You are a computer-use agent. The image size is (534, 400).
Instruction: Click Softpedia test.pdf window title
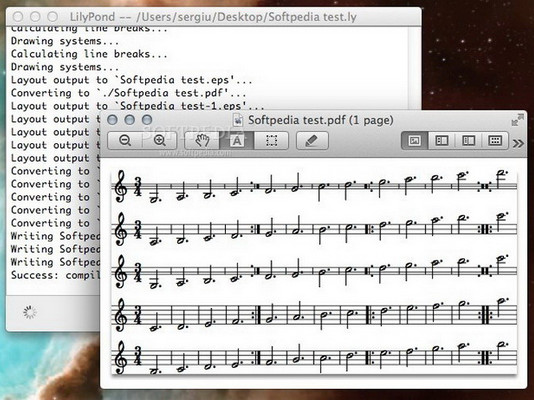(x=320, y=120)
